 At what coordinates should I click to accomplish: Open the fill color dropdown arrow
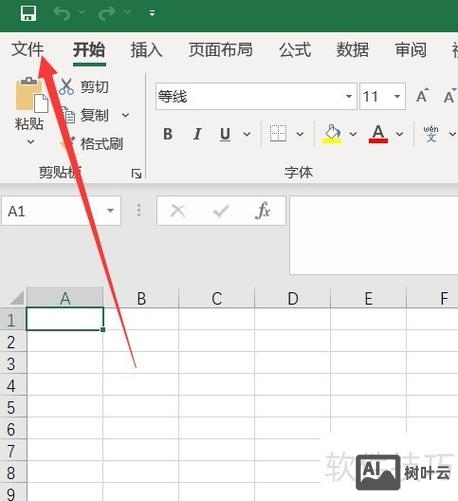coord(353,134)
